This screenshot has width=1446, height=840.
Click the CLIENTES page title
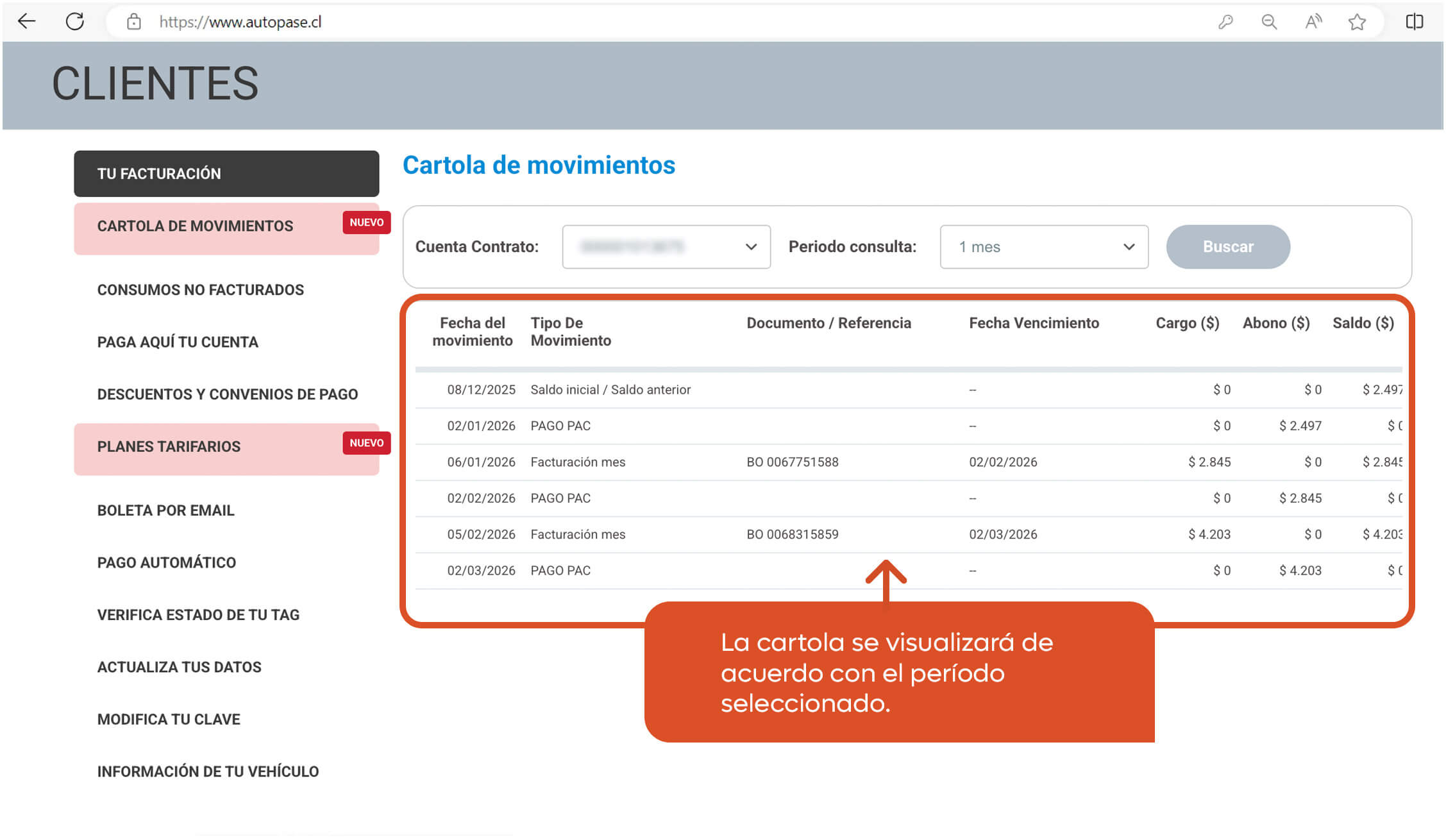click(x=155, y=84)
